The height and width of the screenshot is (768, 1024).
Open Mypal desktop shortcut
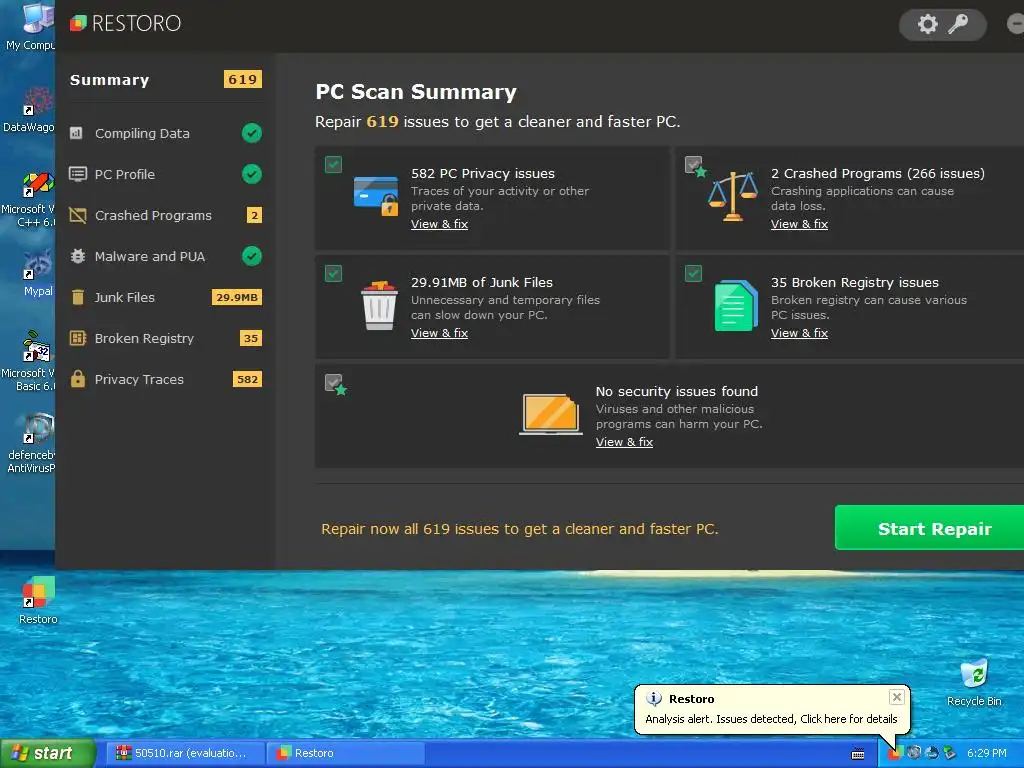click(x=37, y=273)
